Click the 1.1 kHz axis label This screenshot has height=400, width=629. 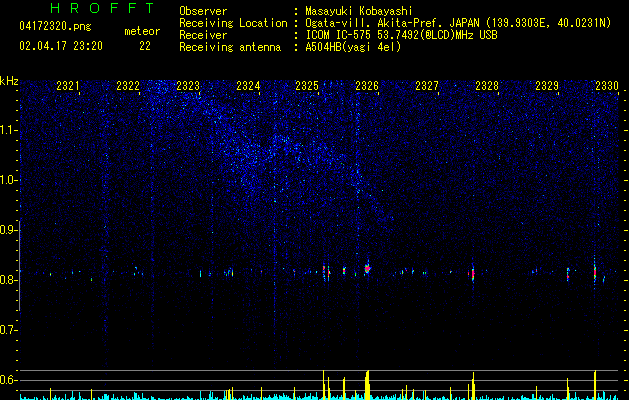[8, 130]
